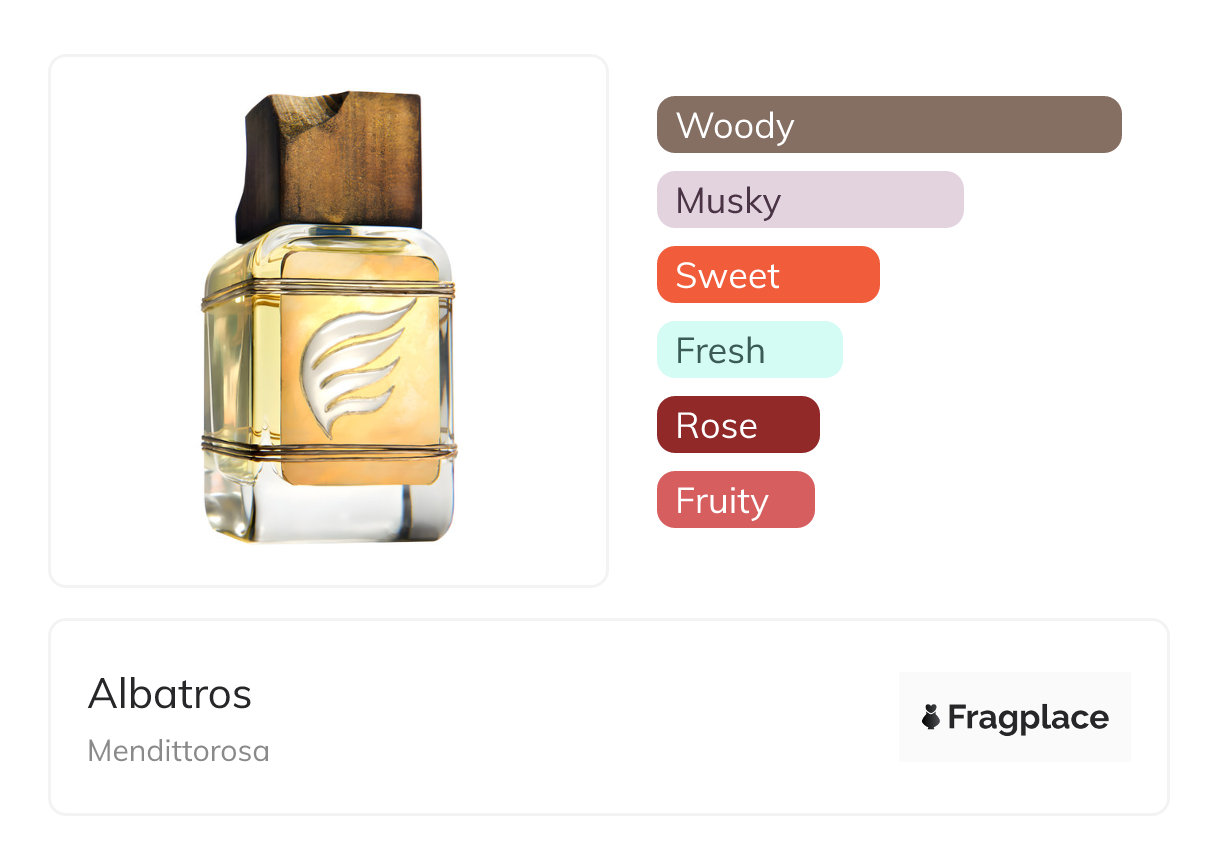
Task: Click the Fruity accord bar
Action: point(735,500)
